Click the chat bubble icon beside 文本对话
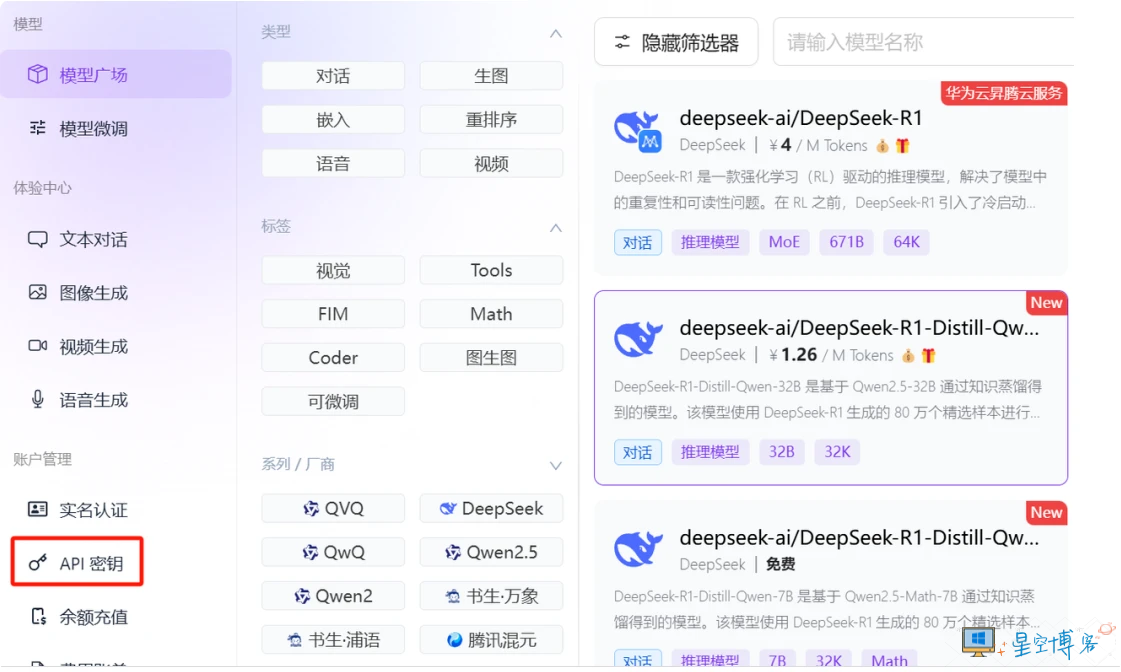 pos(37,239)
